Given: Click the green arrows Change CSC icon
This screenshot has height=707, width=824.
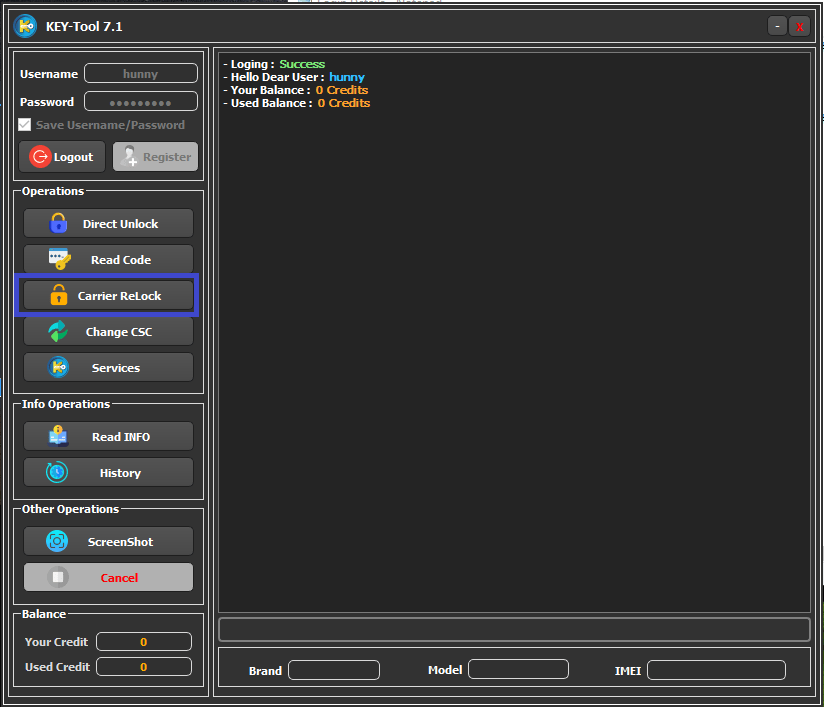Looking at the screenshot, I should (x=58, y=331).
